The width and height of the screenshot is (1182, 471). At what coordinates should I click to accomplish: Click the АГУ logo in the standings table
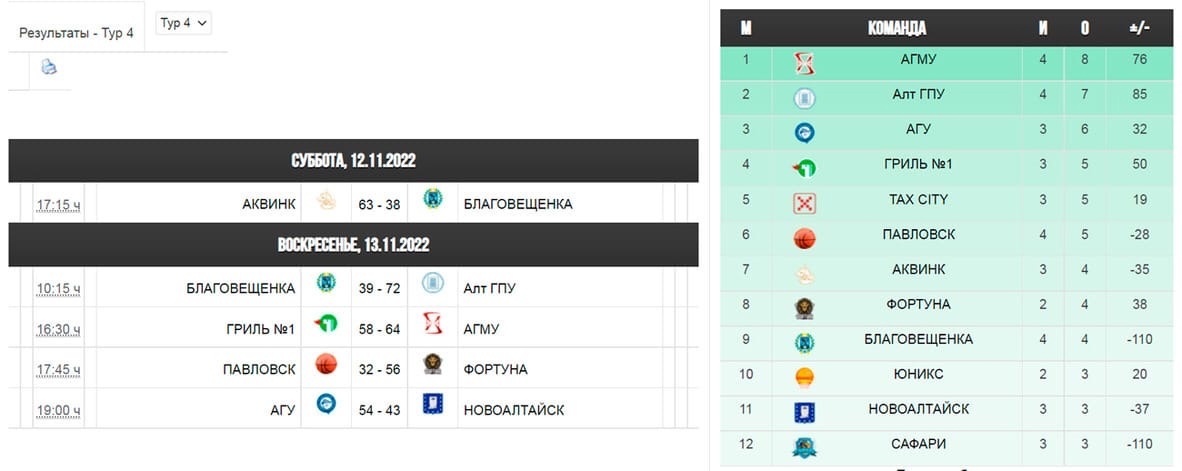tap(804, 133)
